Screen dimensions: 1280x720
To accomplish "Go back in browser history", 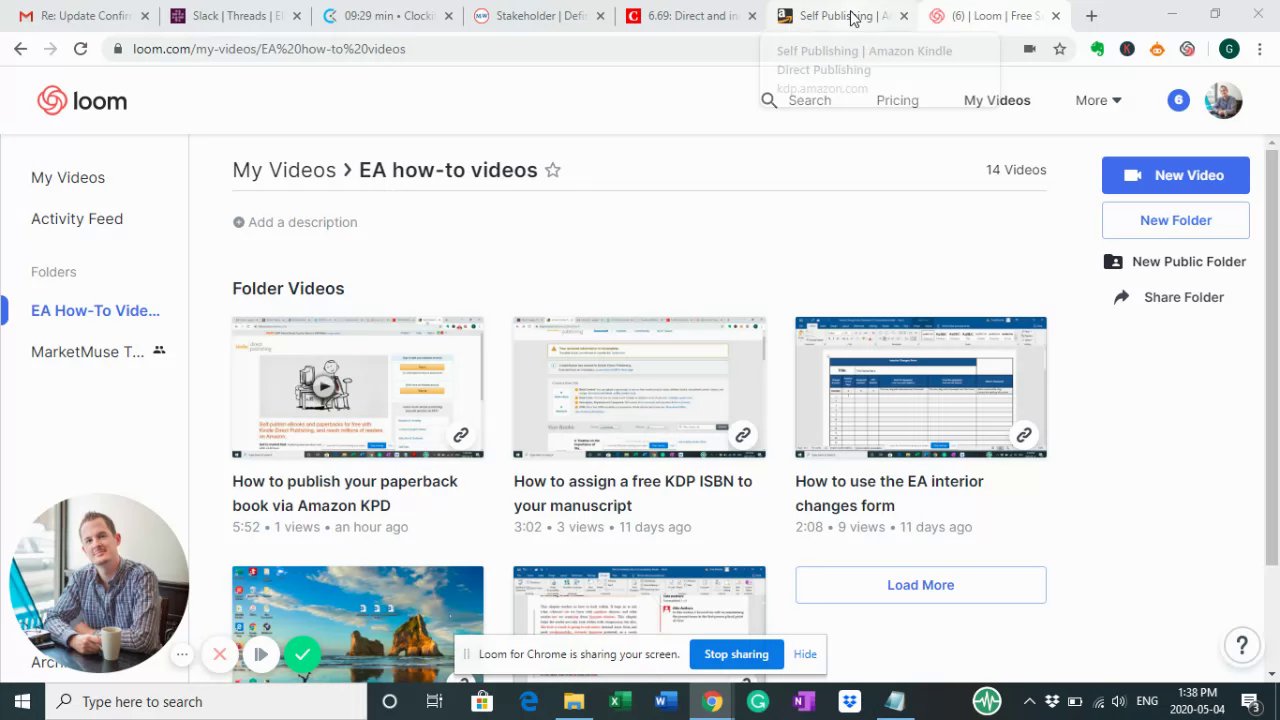I will 20,49.
